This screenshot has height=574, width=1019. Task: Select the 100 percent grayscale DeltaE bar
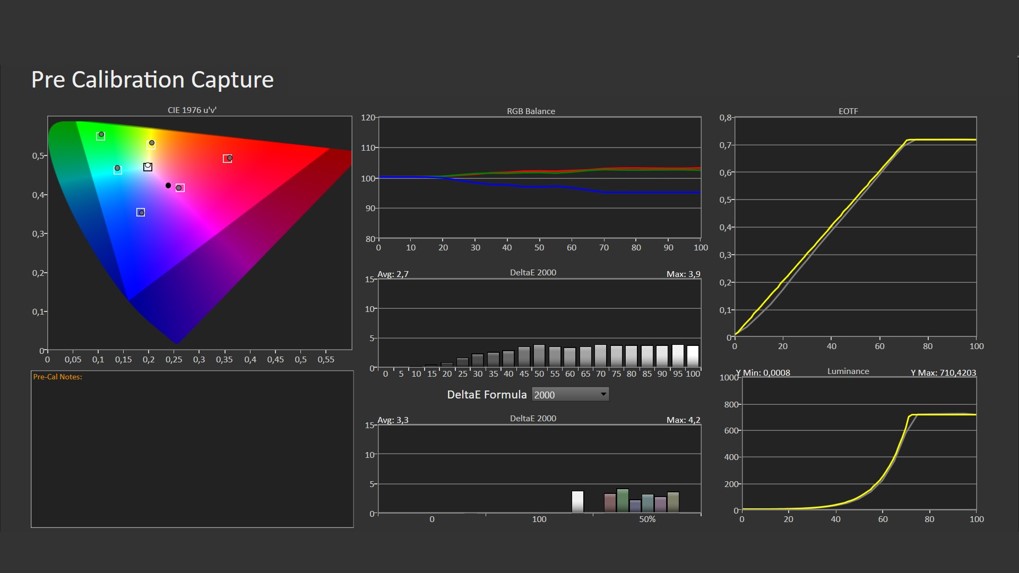(x=693, y=357)
